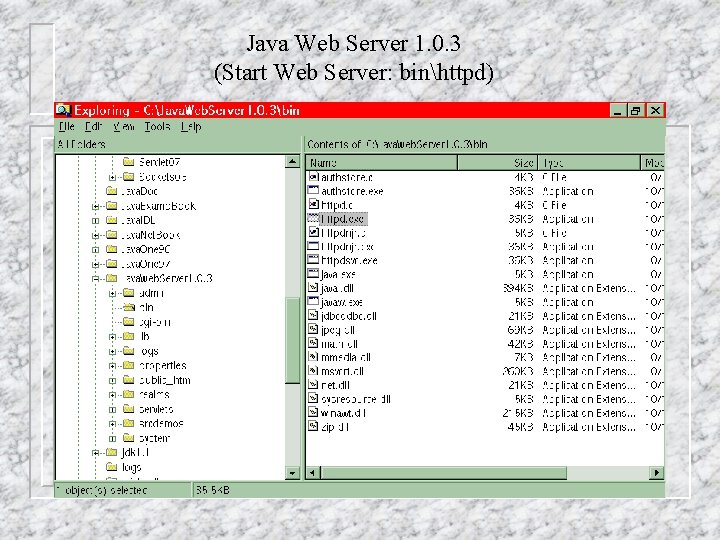Collapse the JavaWebServer1.0.3 folder
Viewport: 720px width, 540px height.
(96, 278)
